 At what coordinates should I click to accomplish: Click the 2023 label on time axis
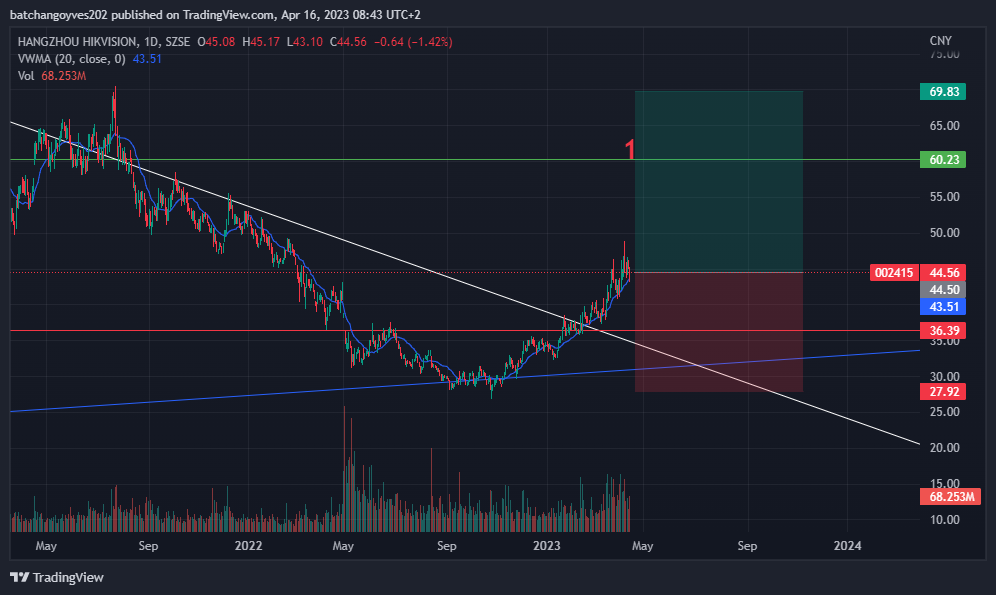click(546, 545)
